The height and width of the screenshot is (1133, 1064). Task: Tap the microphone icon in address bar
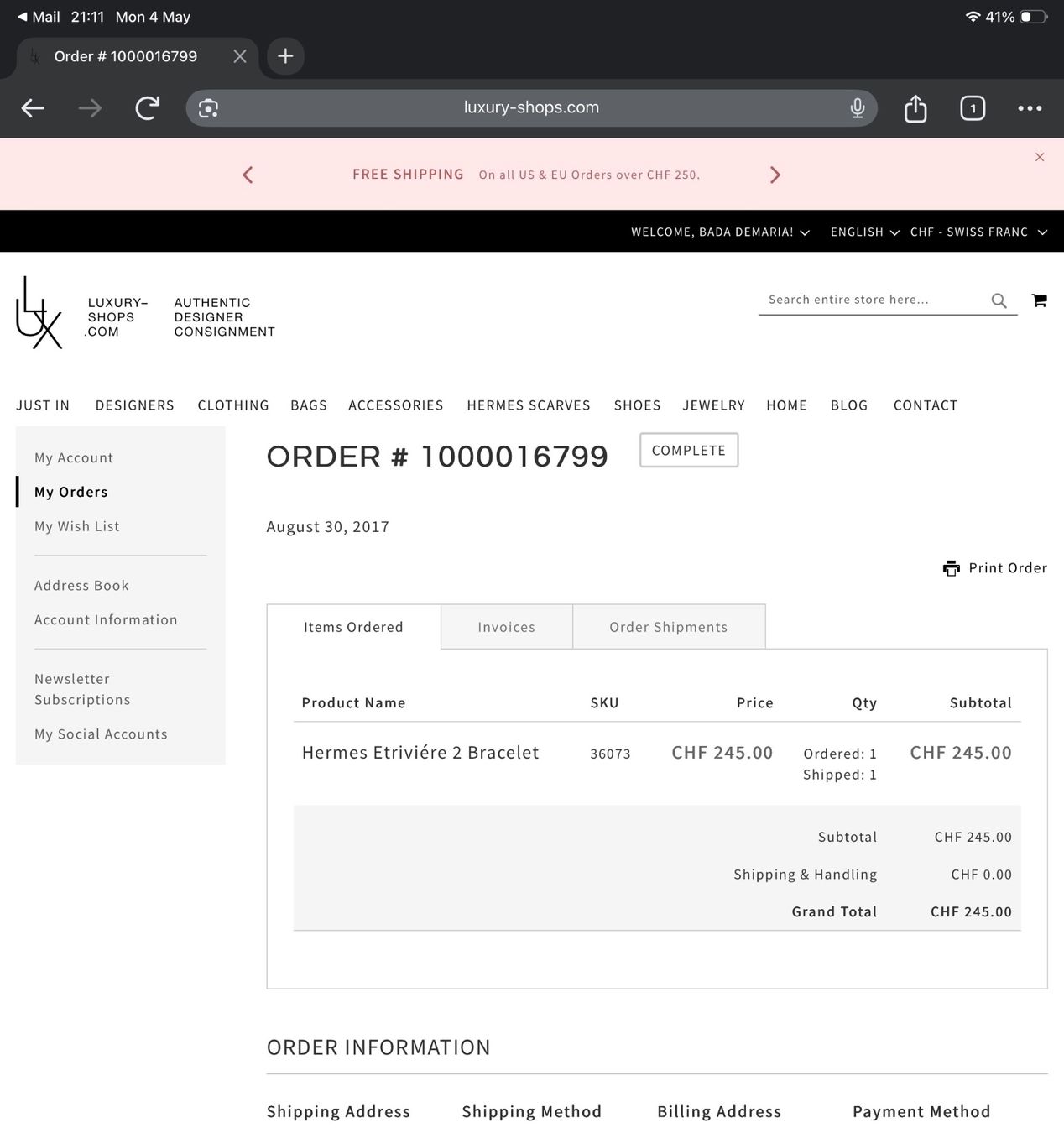point(857,108)
